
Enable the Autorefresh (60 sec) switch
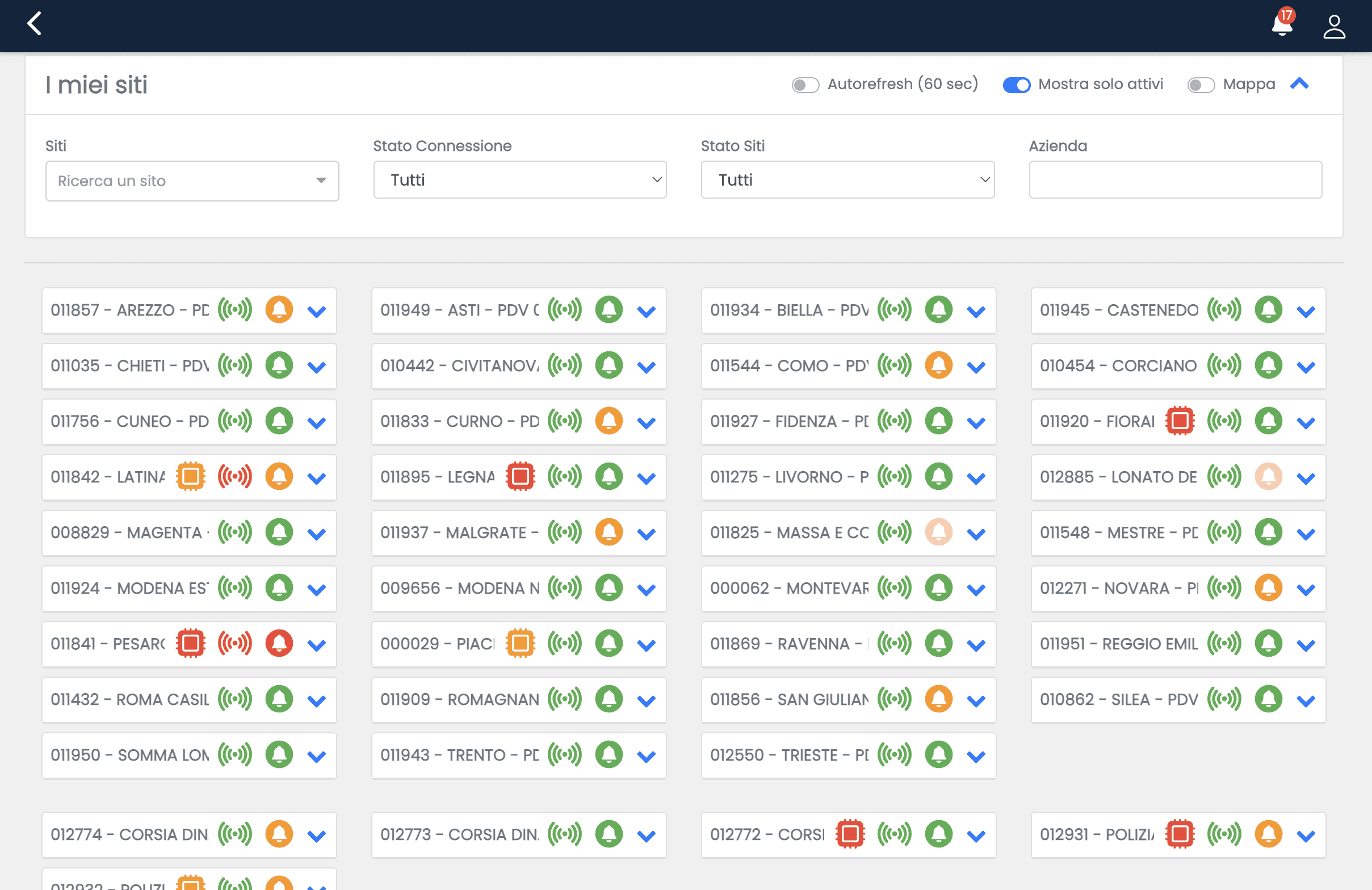pyautogui.click(x=805, y=85)
